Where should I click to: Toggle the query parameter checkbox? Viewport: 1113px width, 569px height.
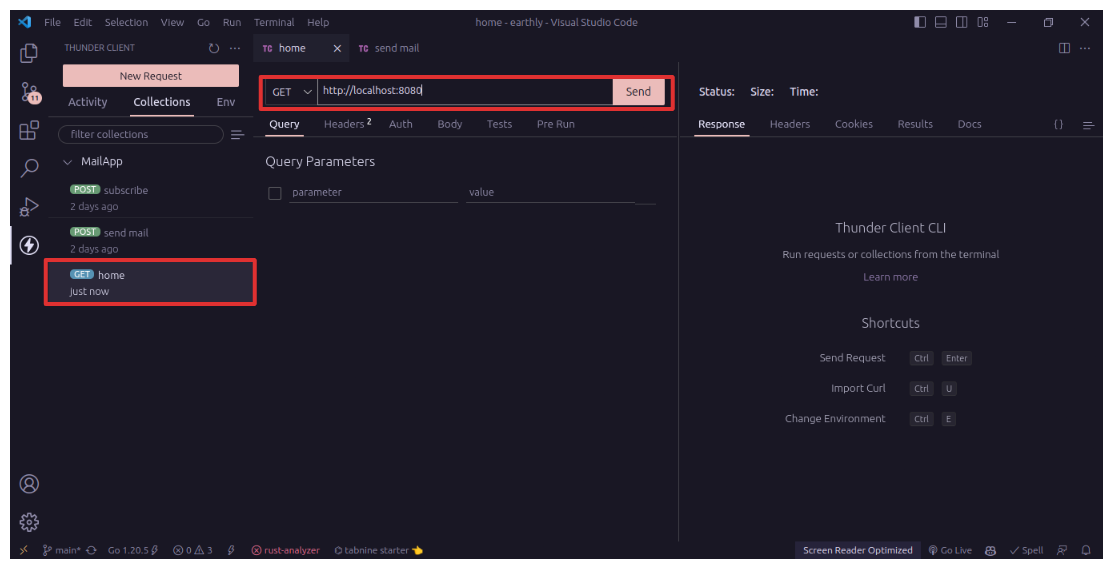tap(275, 193)
